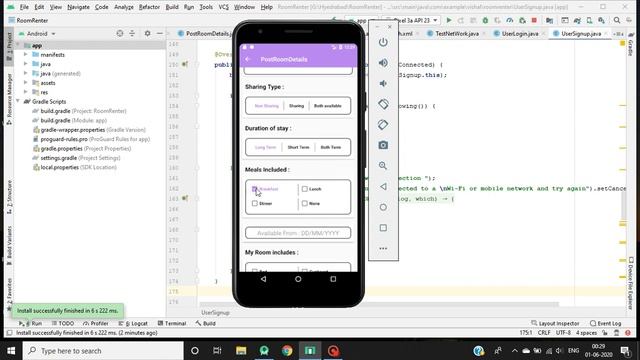Collapse Gradle Scripts node

18,101
